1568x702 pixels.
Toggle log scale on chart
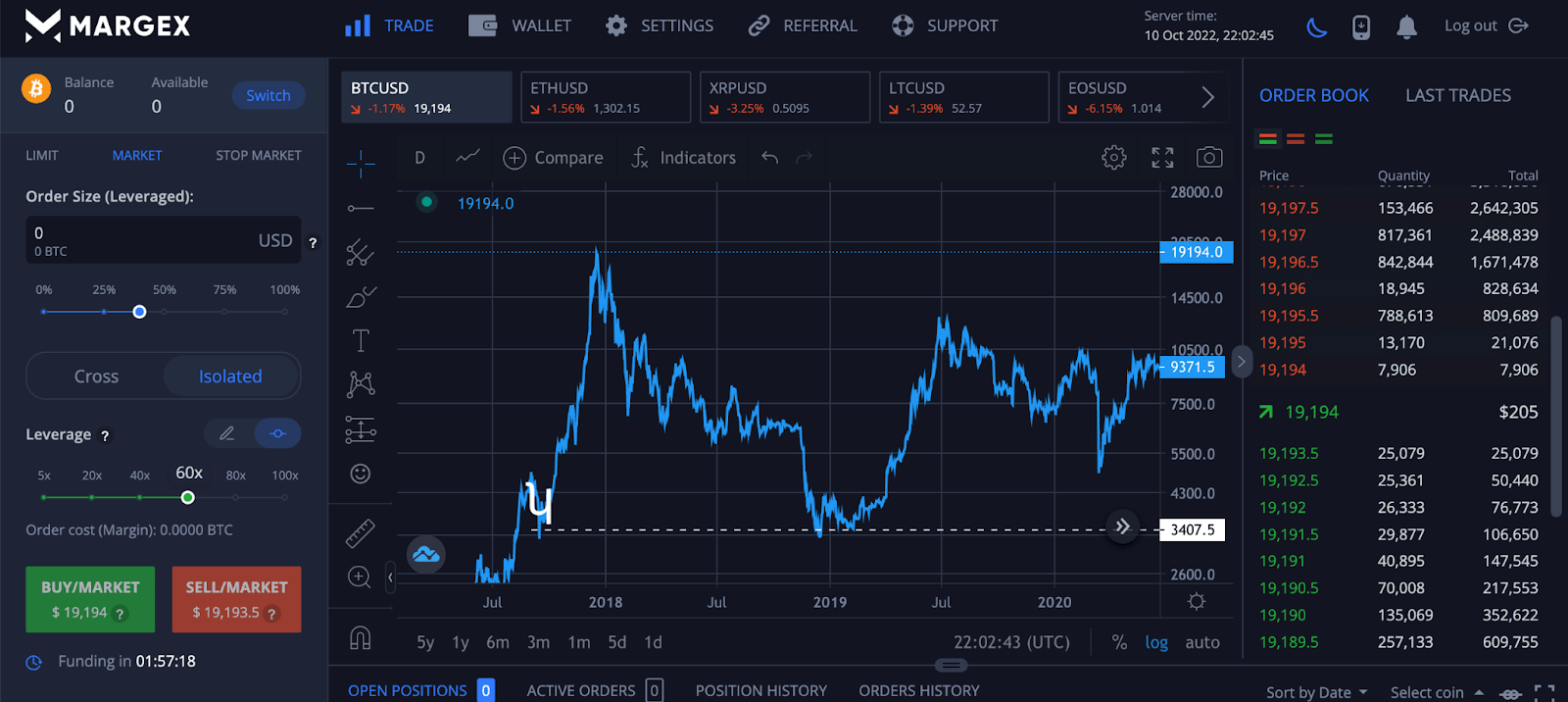(x=1156, y=642)
